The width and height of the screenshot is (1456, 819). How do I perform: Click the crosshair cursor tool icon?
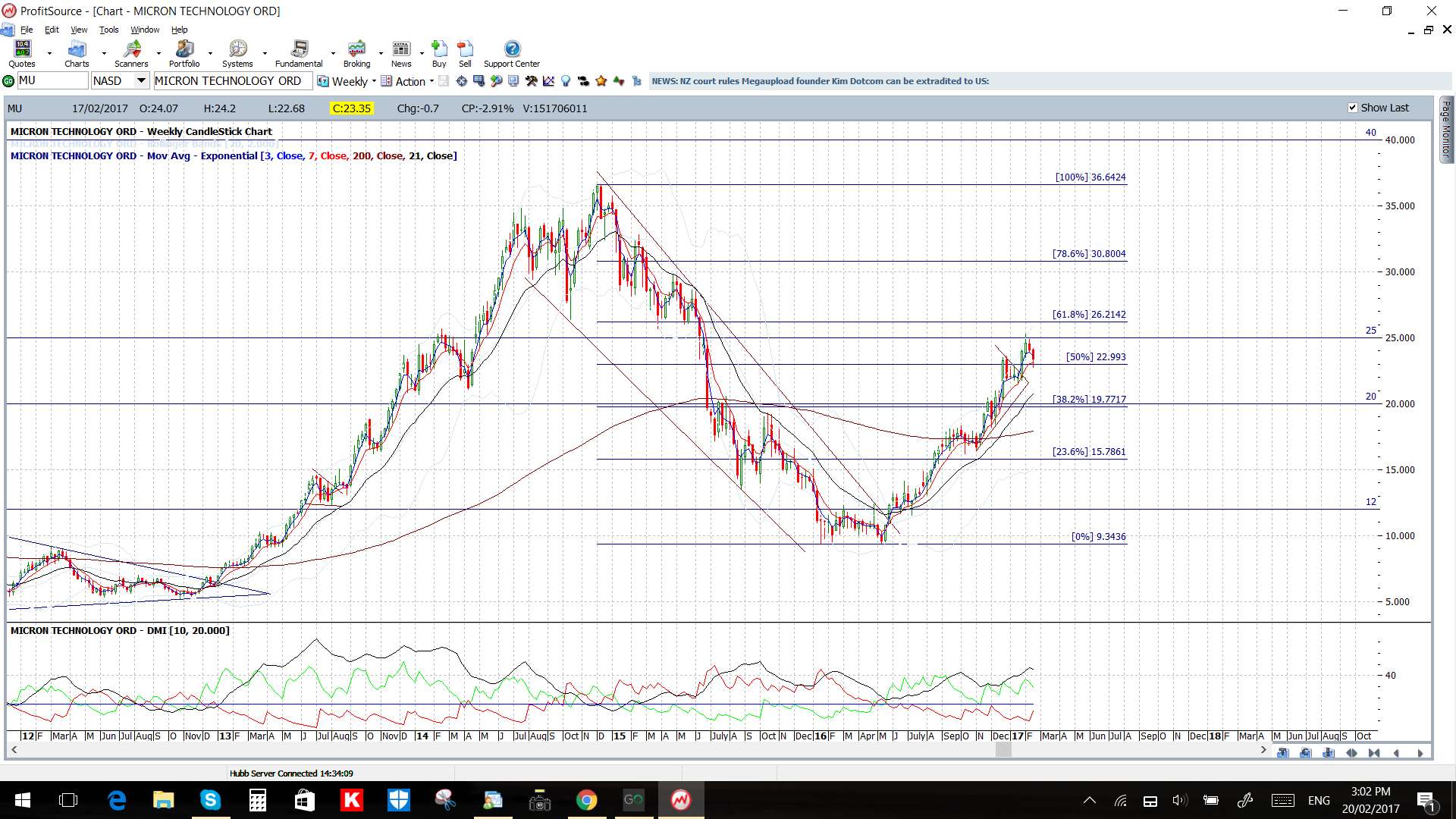461,81
